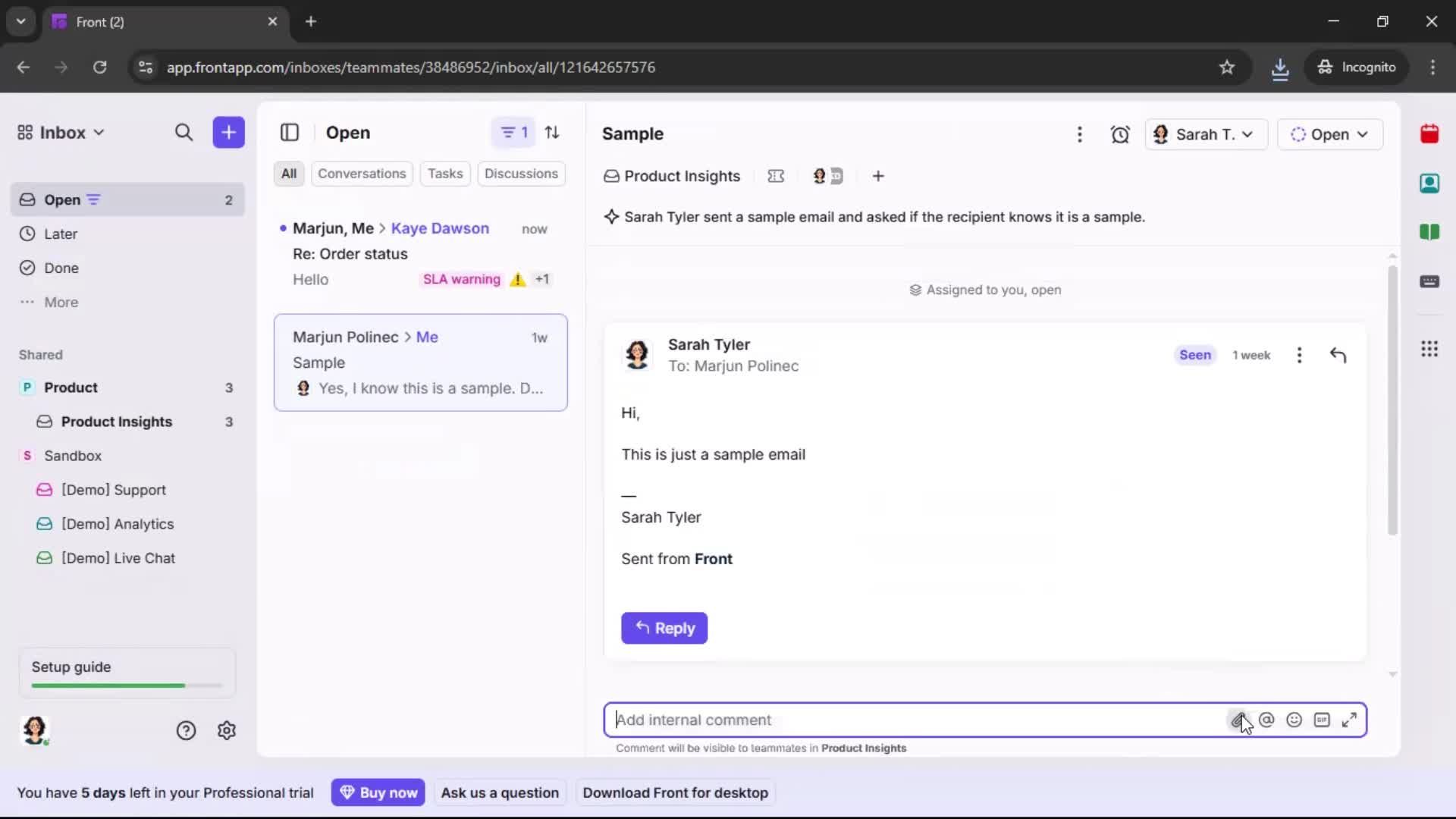Reply to Sarah Tyler's email
1456x819 pixels.
pyautogui.click(x=664, y=628)
